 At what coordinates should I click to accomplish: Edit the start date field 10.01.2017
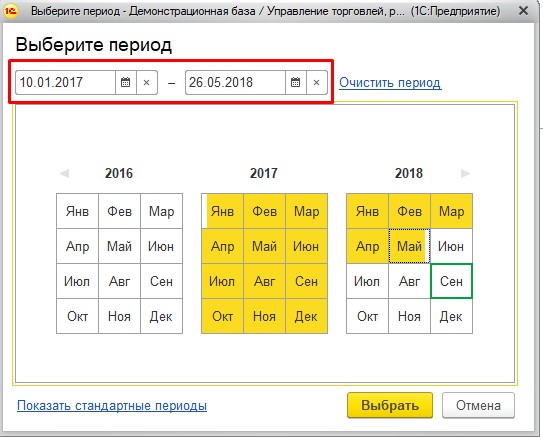(x=65, y=82)
